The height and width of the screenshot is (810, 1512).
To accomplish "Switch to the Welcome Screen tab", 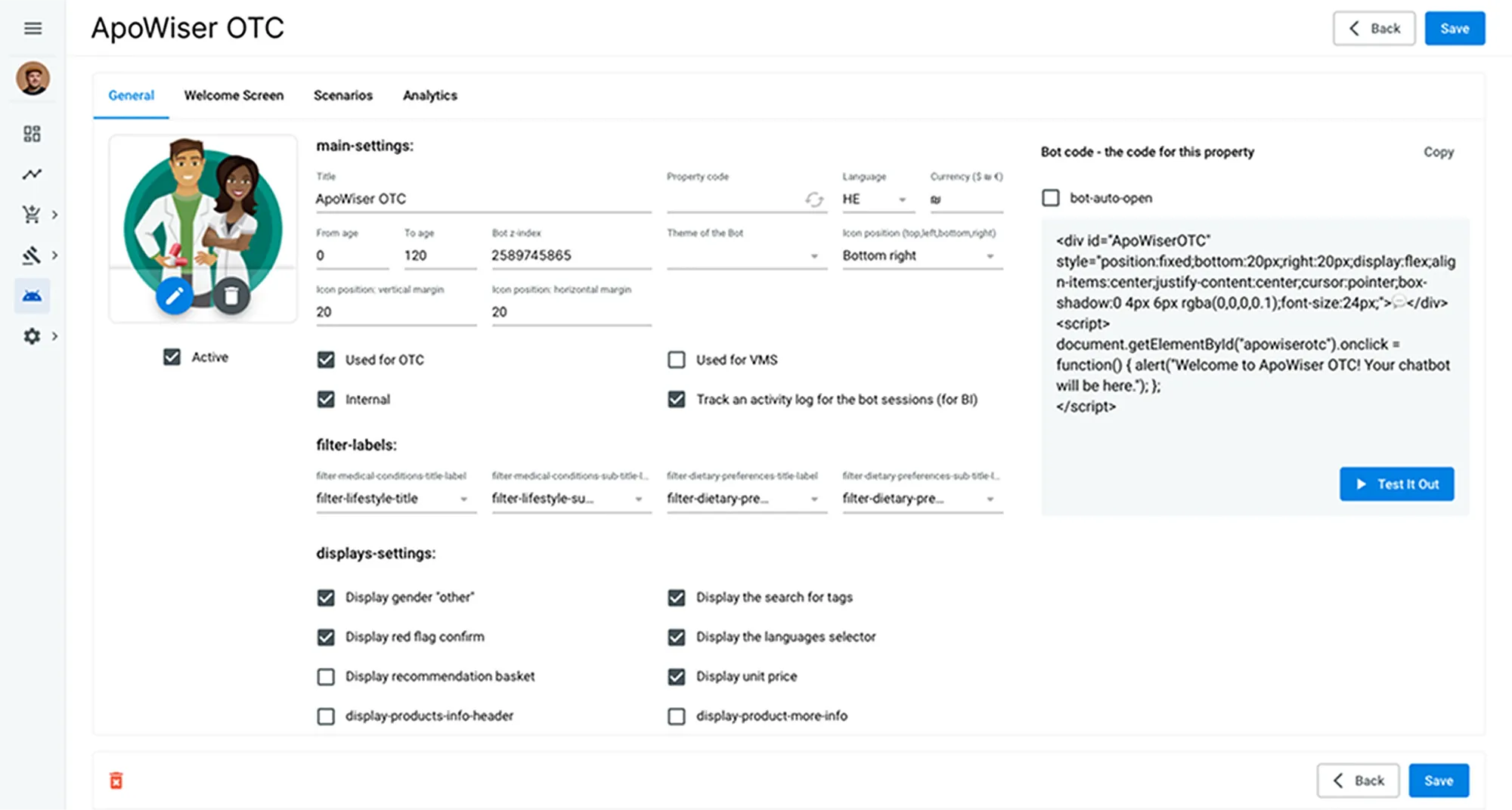I will coord(234,95).
